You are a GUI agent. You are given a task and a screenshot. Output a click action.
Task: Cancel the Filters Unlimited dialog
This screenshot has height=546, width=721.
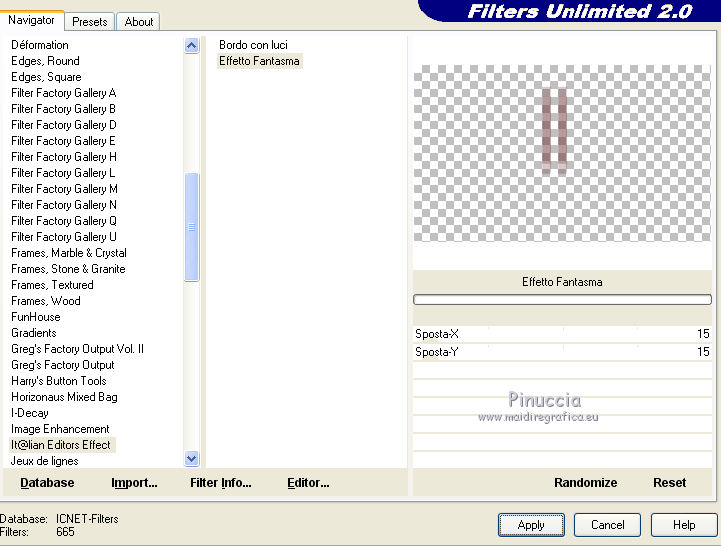click(x=607, y=525)
